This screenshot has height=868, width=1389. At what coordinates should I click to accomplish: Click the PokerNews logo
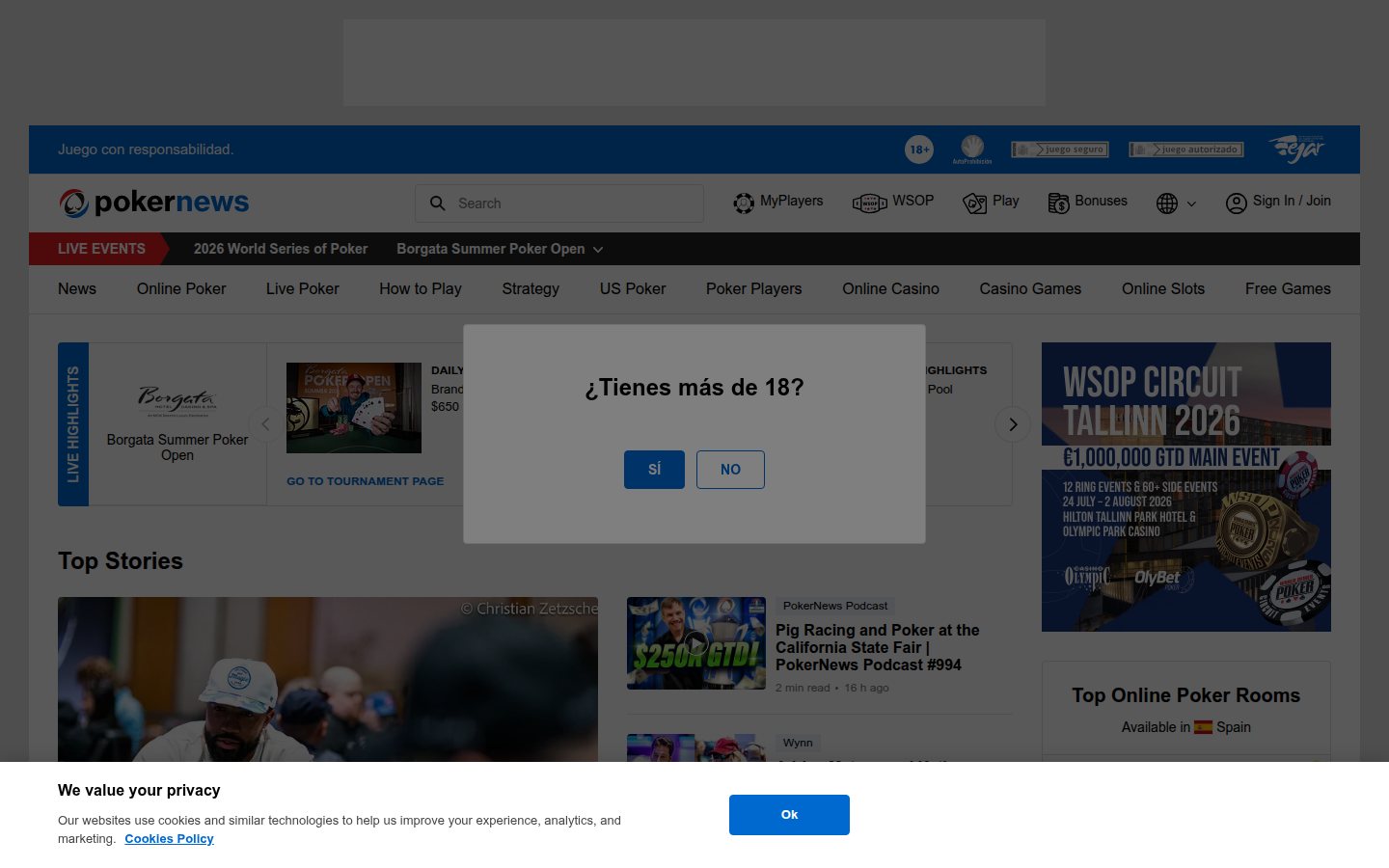(153, 203)
